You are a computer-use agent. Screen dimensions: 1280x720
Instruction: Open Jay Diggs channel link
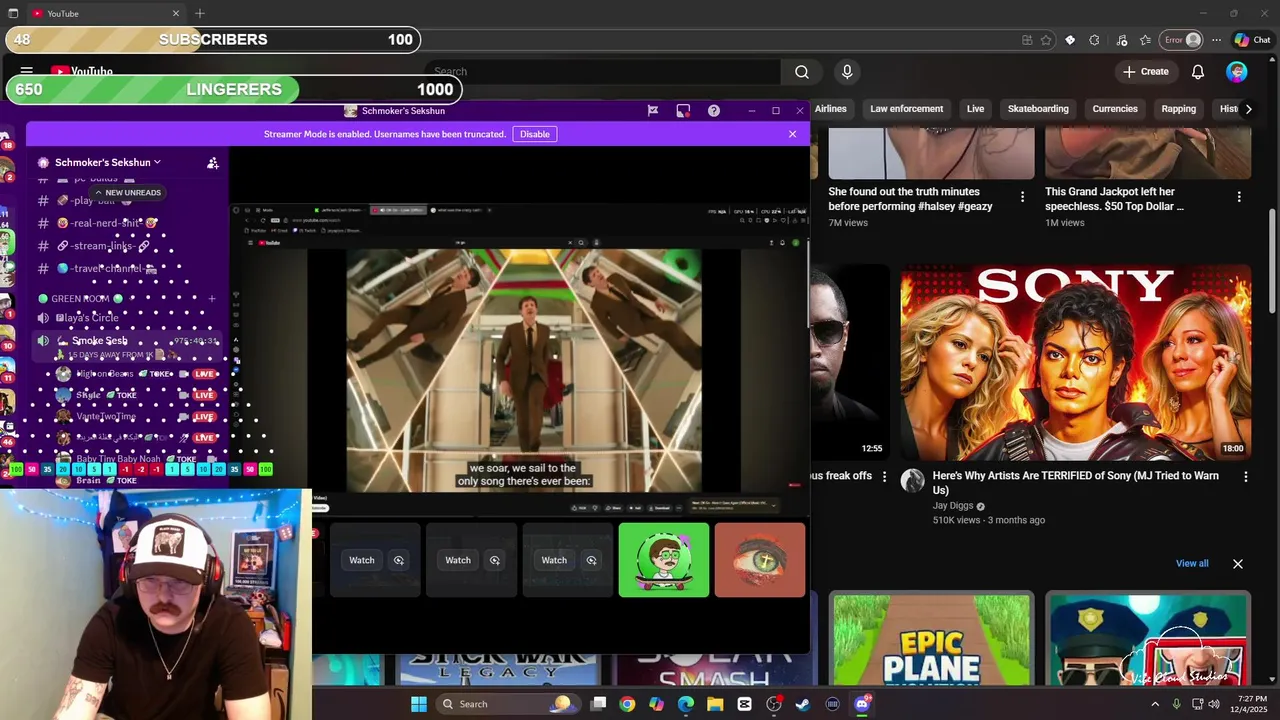pyautogui.click(x=953, y=506)
